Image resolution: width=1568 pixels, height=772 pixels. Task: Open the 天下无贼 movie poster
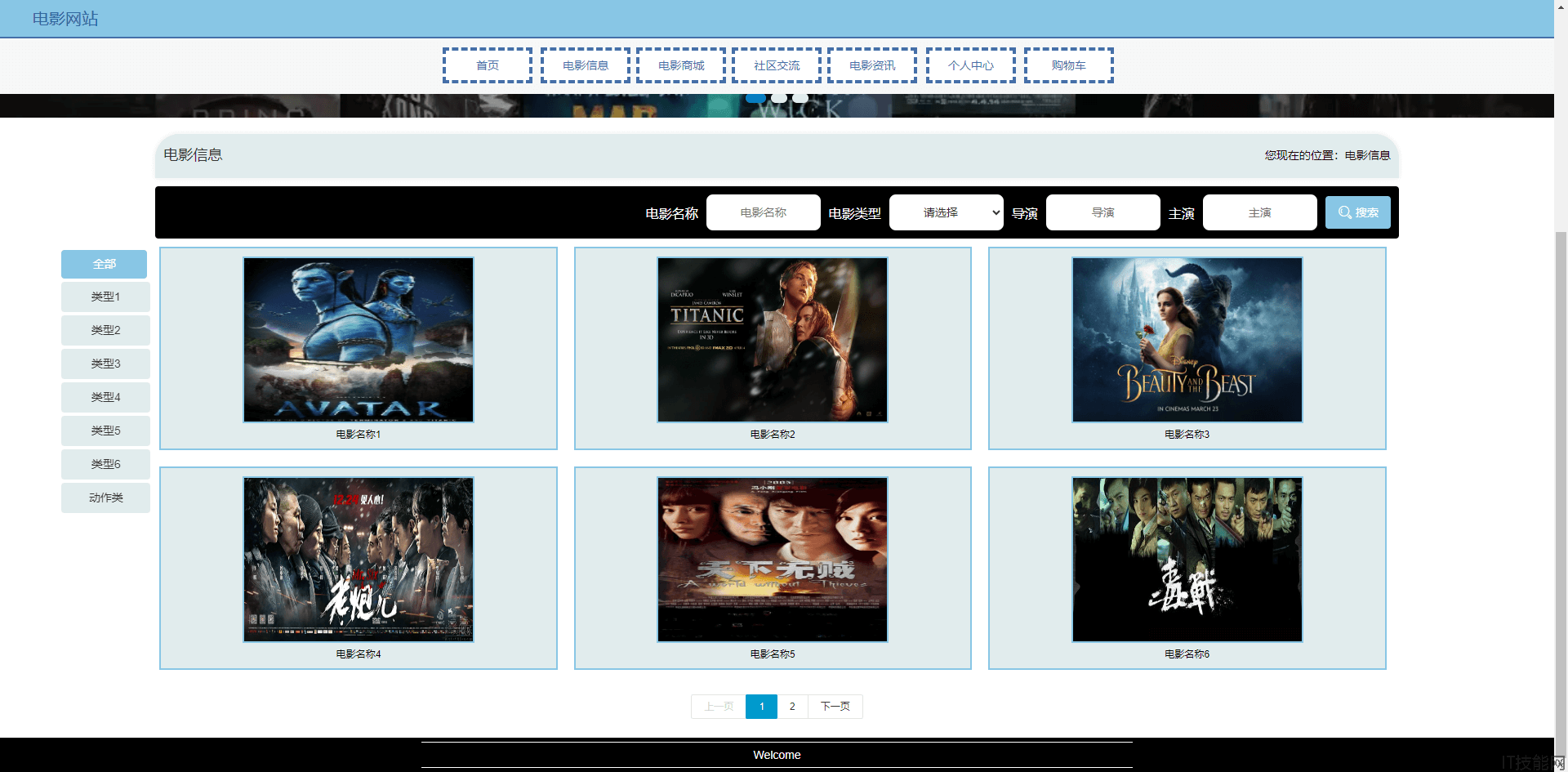pos(773,560)
